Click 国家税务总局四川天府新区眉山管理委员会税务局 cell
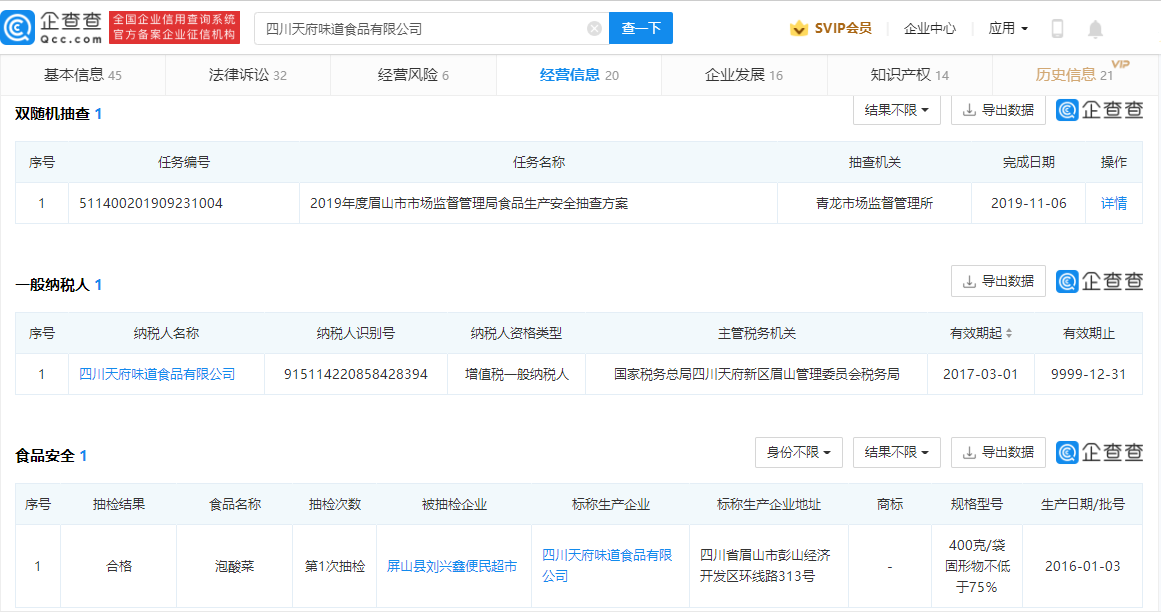The image size is (1161, 612). tap(757, 374)
